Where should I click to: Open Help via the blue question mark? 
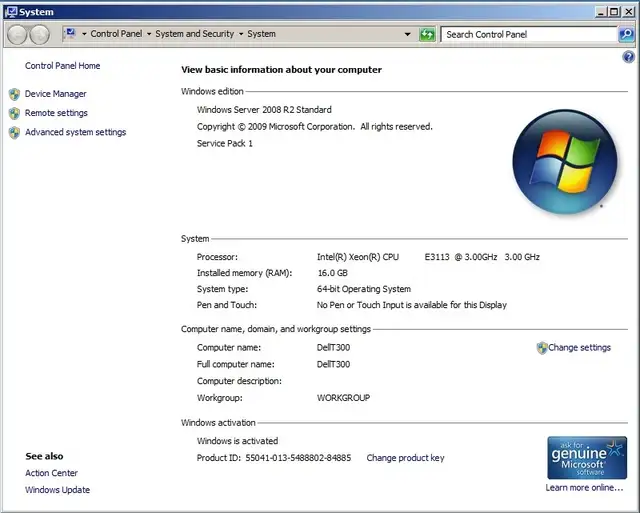point(629,57)
